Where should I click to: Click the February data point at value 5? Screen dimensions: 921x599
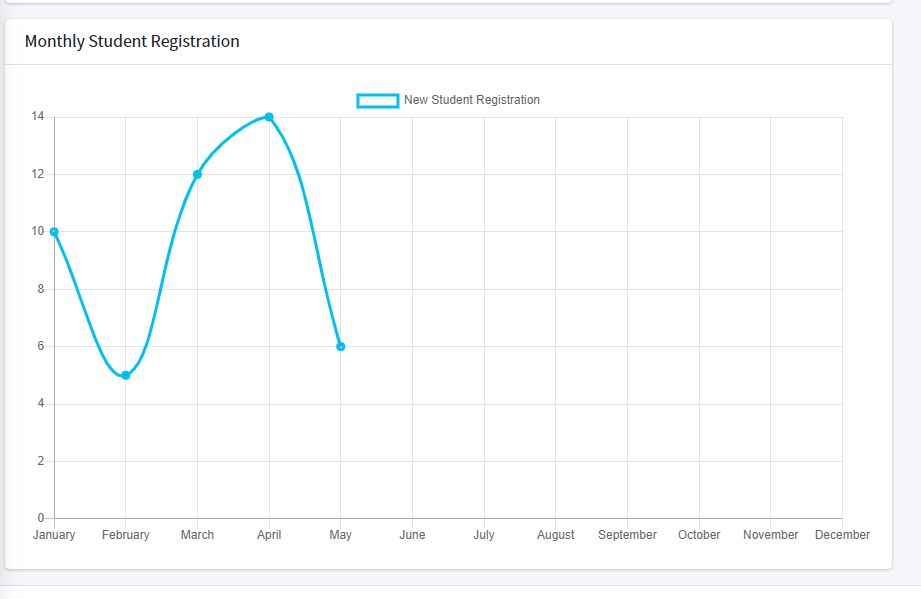coord(126,375)
